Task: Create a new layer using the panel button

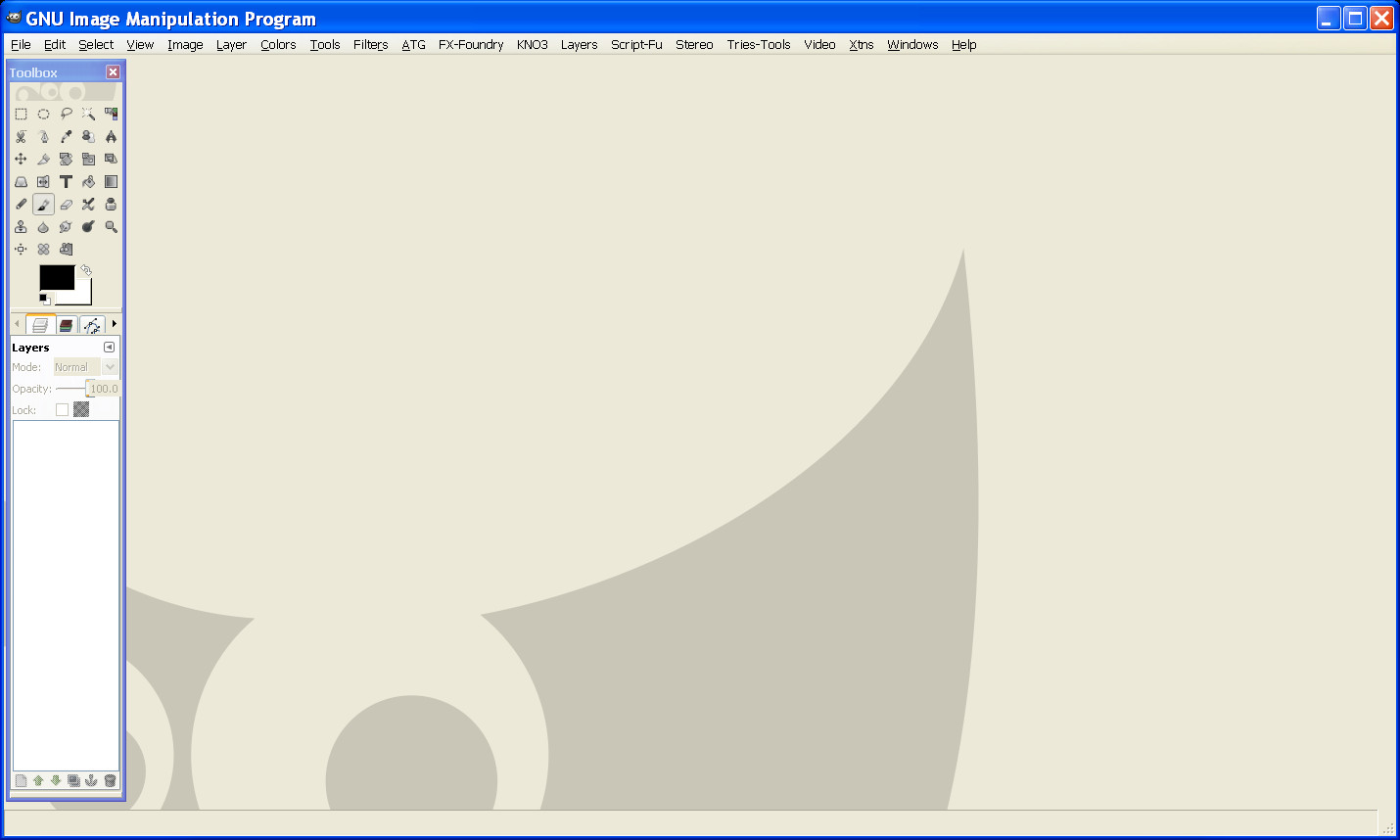Action: tap(21, 780)
